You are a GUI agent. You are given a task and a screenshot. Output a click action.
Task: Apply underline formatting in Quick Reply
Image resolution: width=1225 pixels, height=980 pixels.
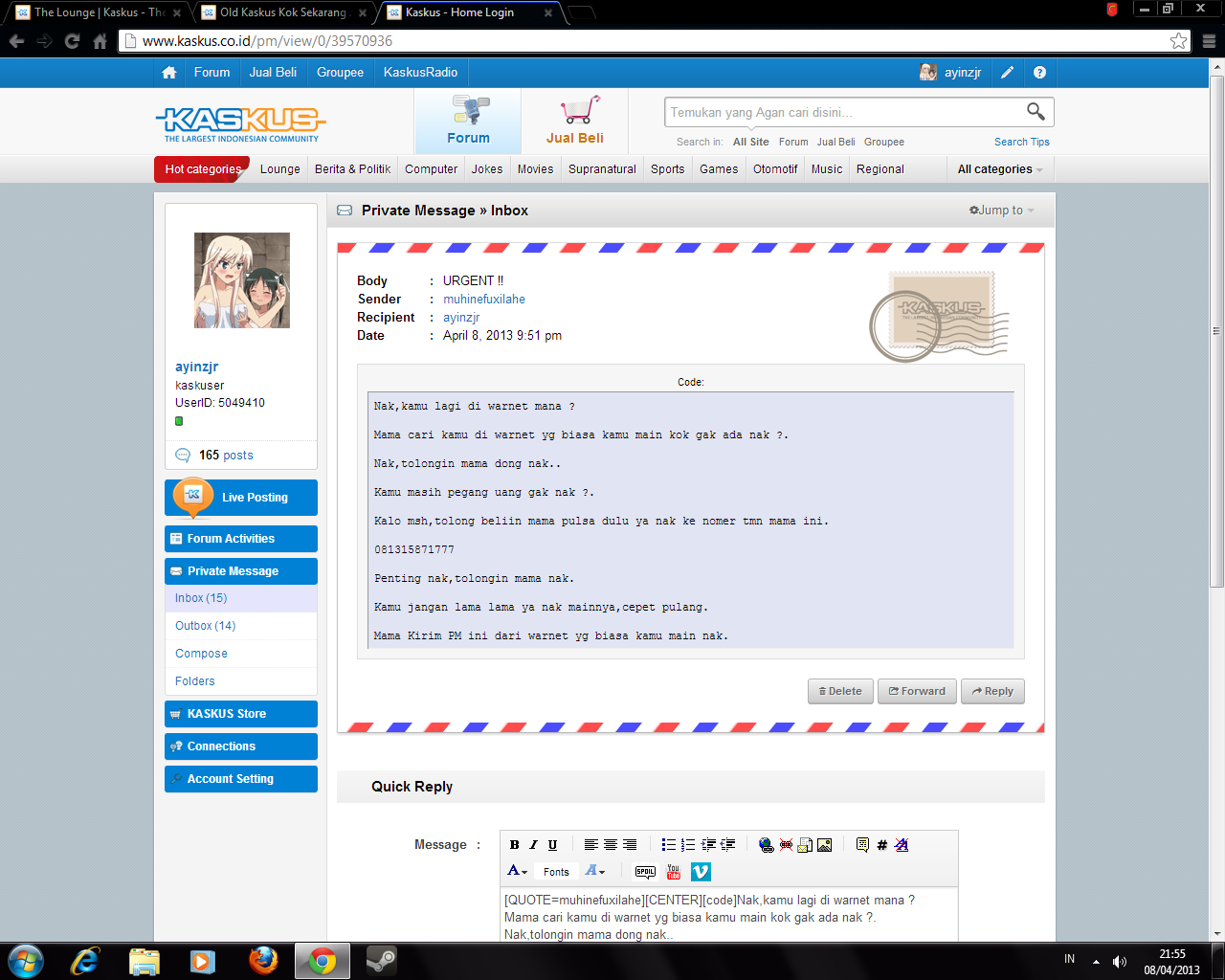coord(552,845)
